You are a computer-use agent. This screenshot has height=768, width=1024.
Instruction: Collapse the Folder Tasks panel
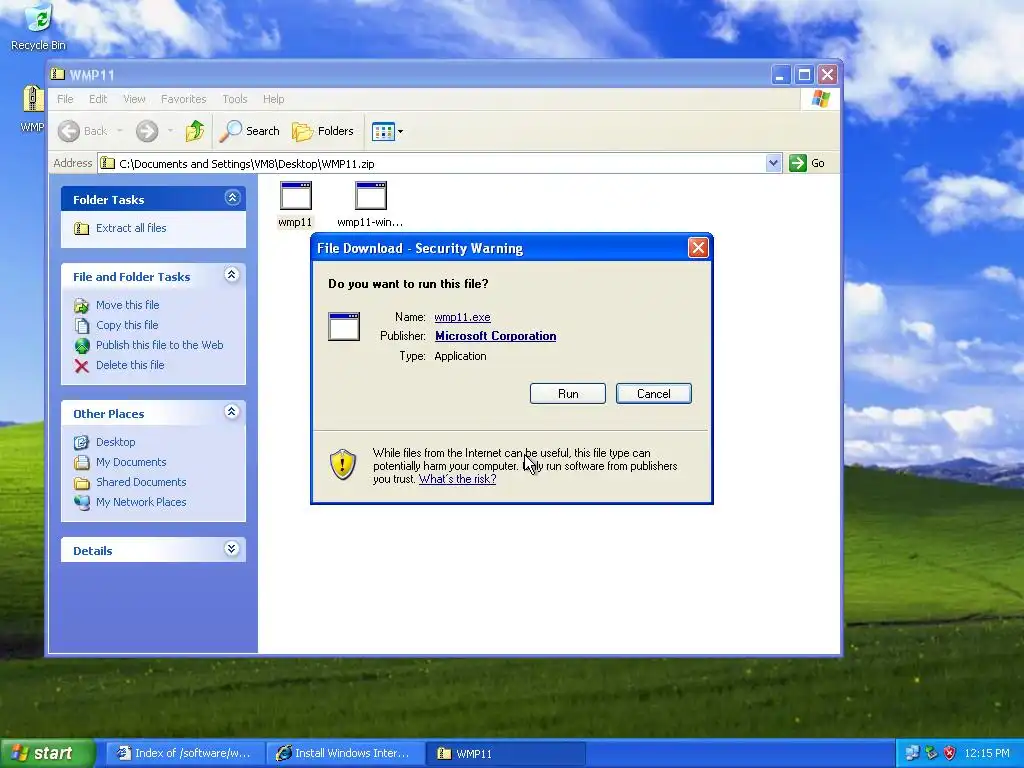[x=232, y=198]
